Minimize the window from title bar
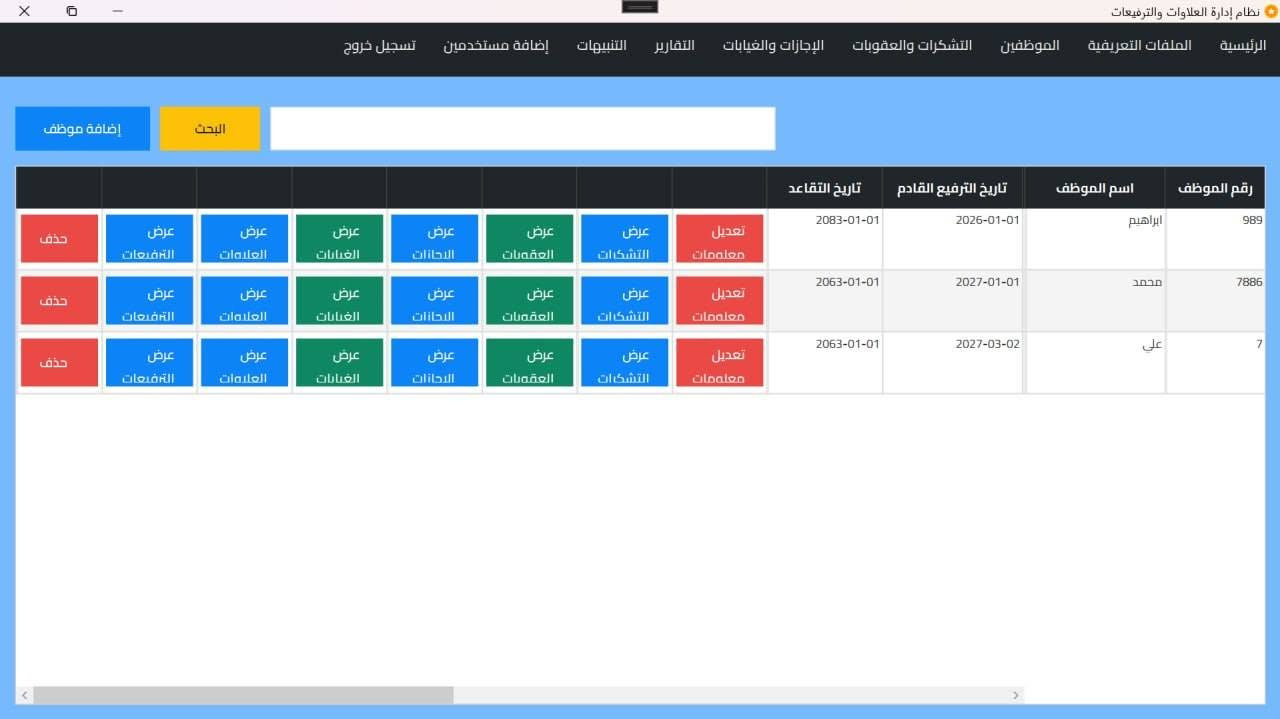This screenshot has height=719, width=1280. point(118,11)
